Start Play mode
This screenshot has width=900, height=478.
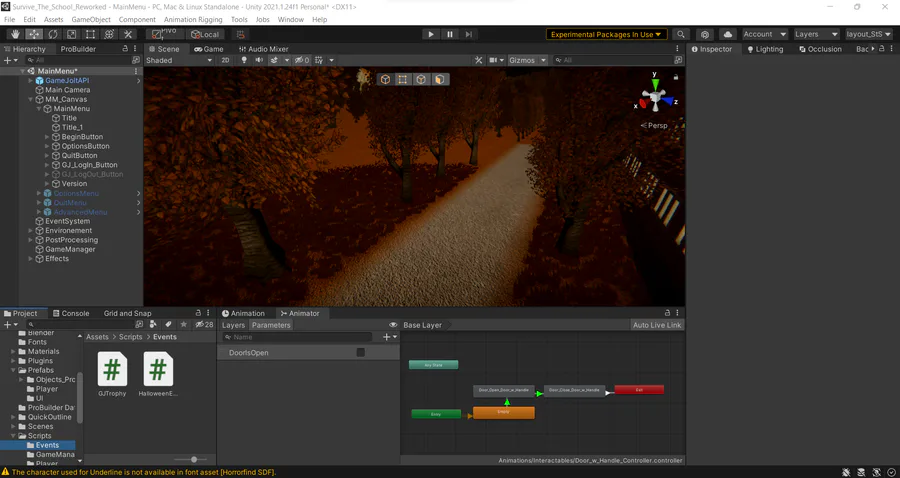click(431, 34)
